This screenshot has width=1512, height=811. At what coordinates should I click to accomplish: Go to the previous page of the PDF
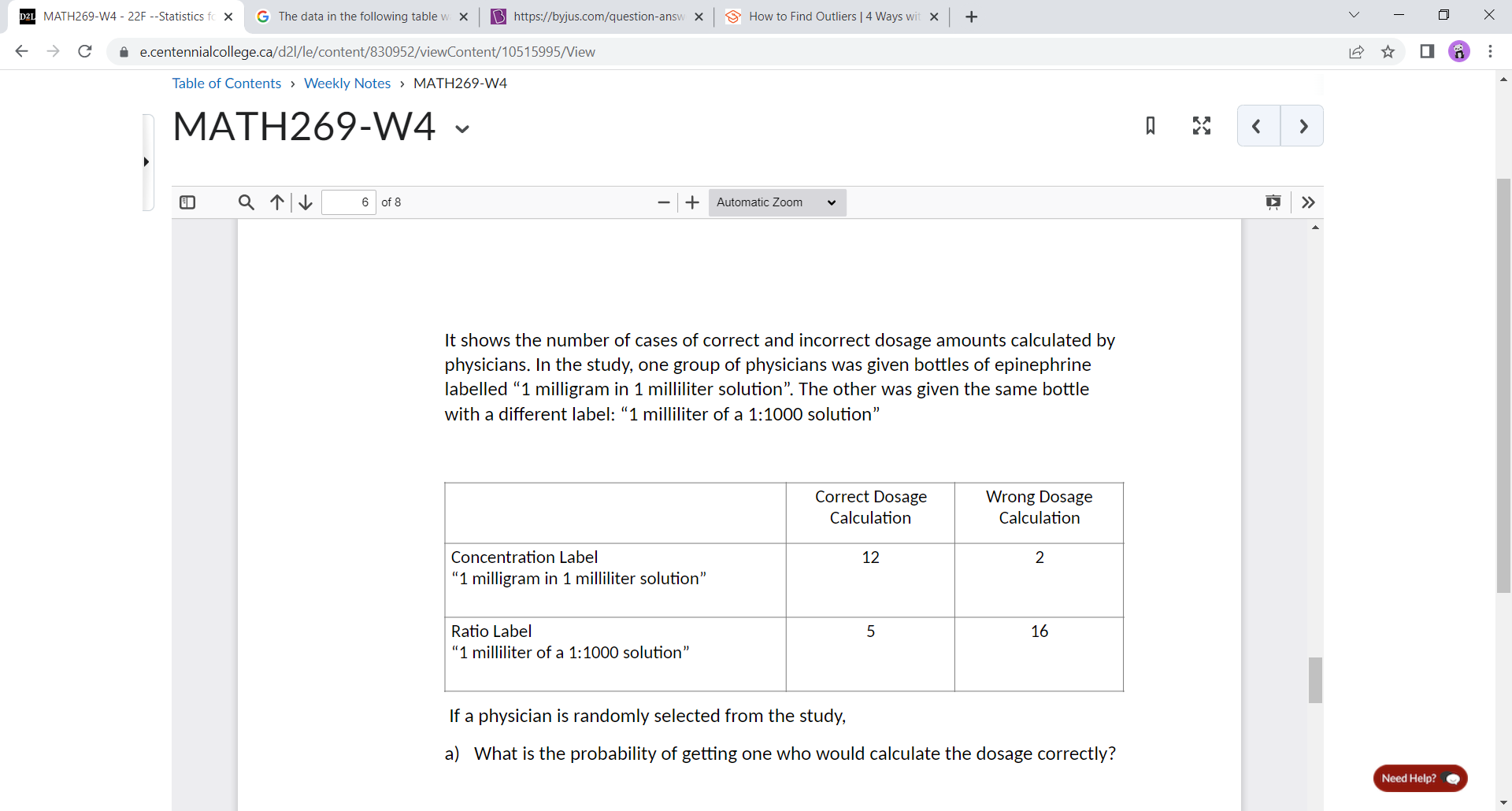[x=1257, y=126]
